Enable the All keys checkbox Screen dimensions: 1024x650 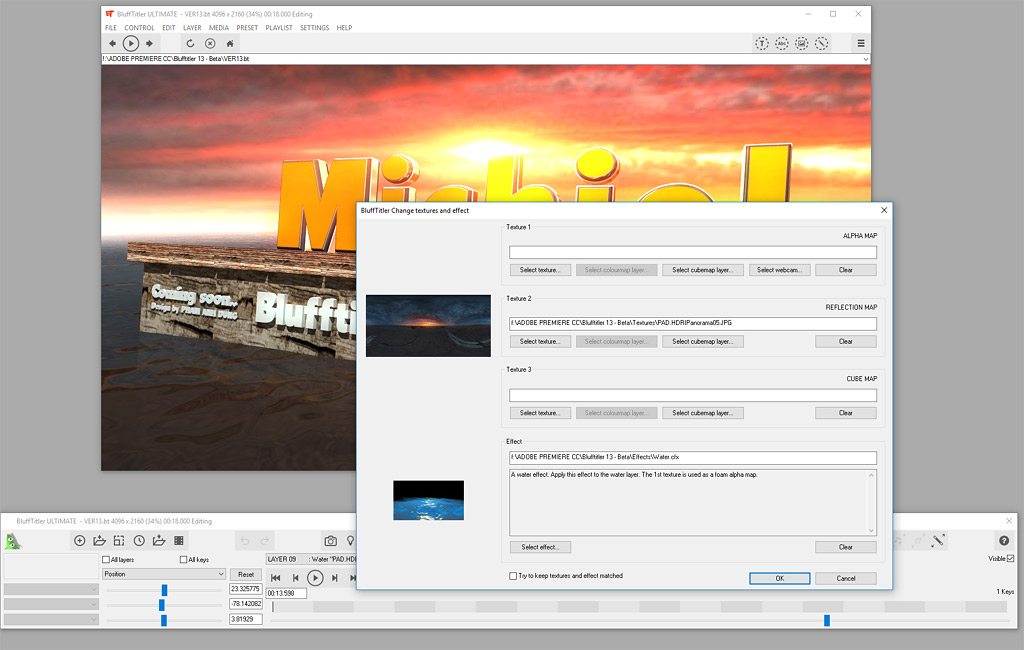[184, 559]
